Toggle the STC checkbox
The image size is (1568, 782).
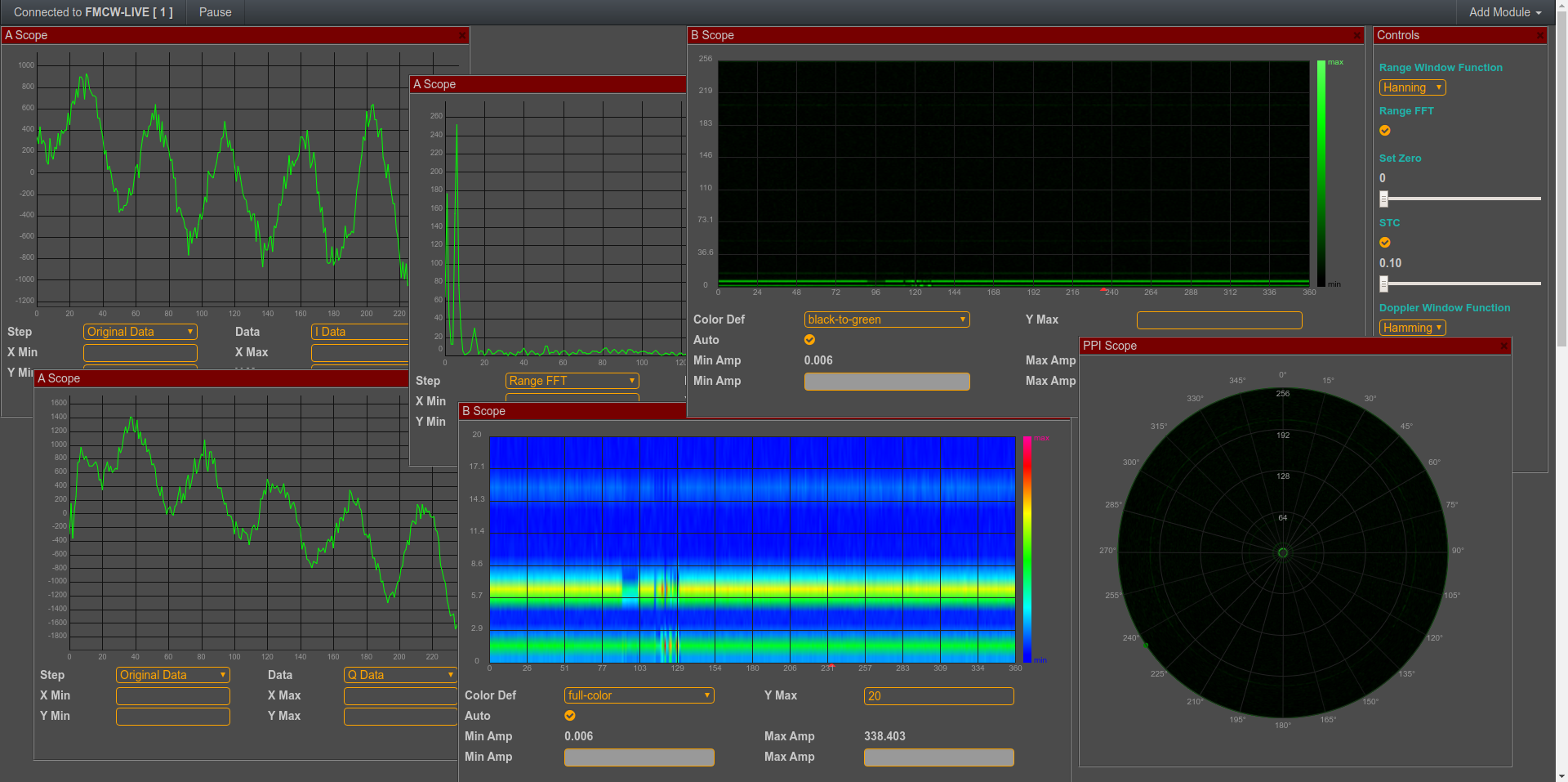tap(1384, 242)
